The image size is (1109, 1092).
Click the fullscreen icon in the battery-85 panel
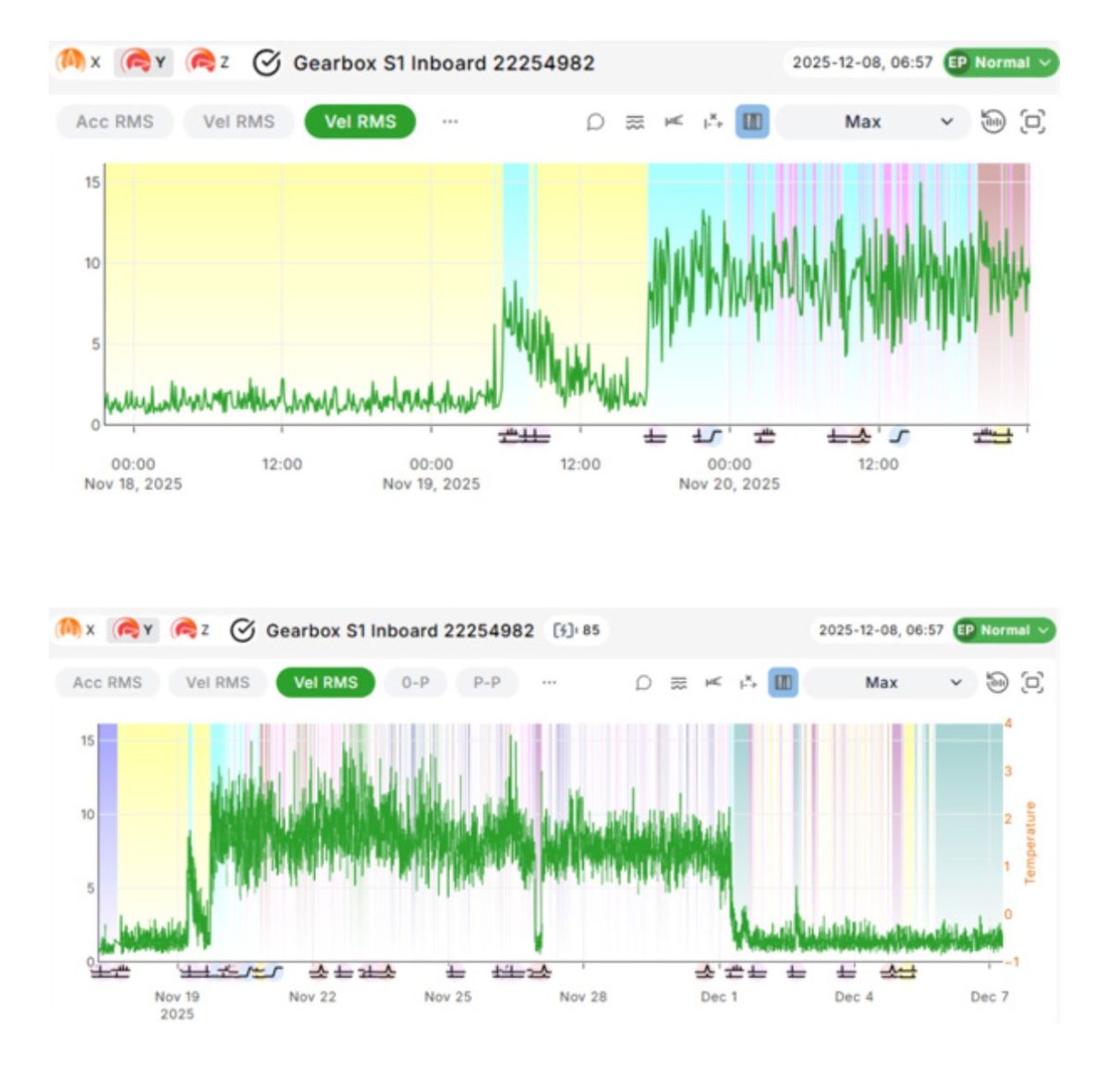point(1032,683)
